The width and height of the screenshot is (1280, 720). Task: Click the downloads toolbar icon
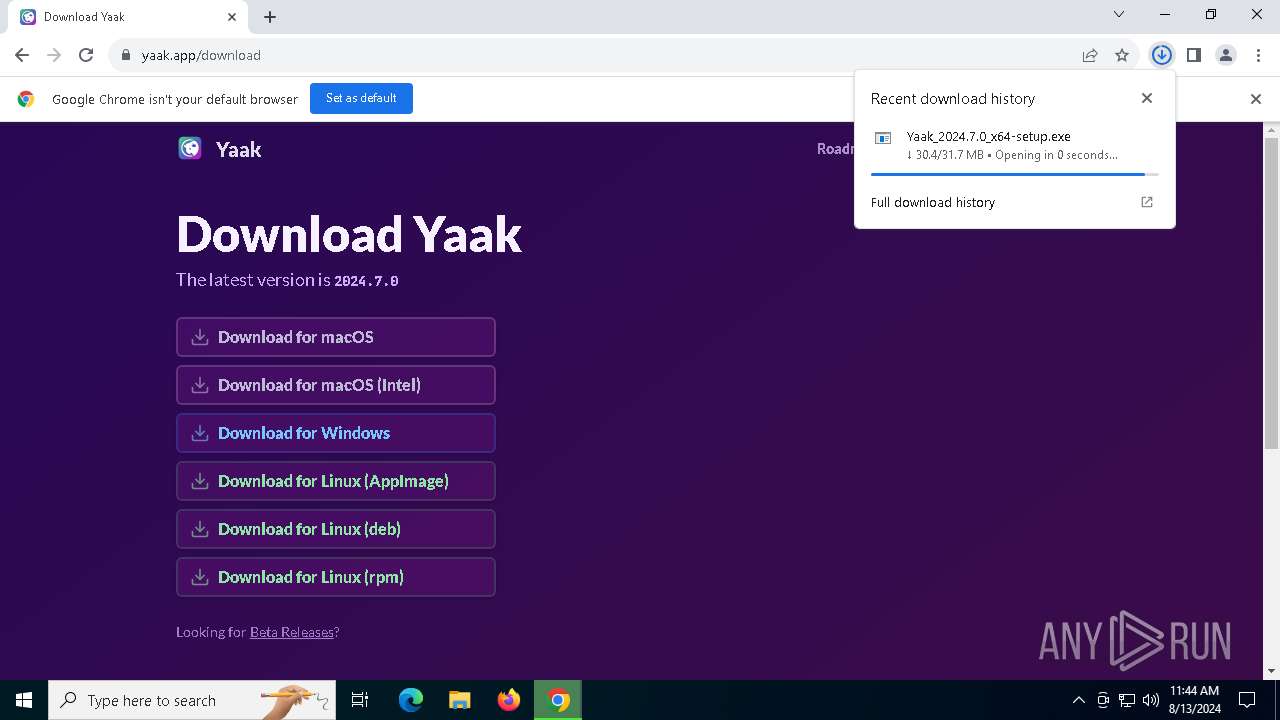pyautogui.click(x=1161, y=55)
